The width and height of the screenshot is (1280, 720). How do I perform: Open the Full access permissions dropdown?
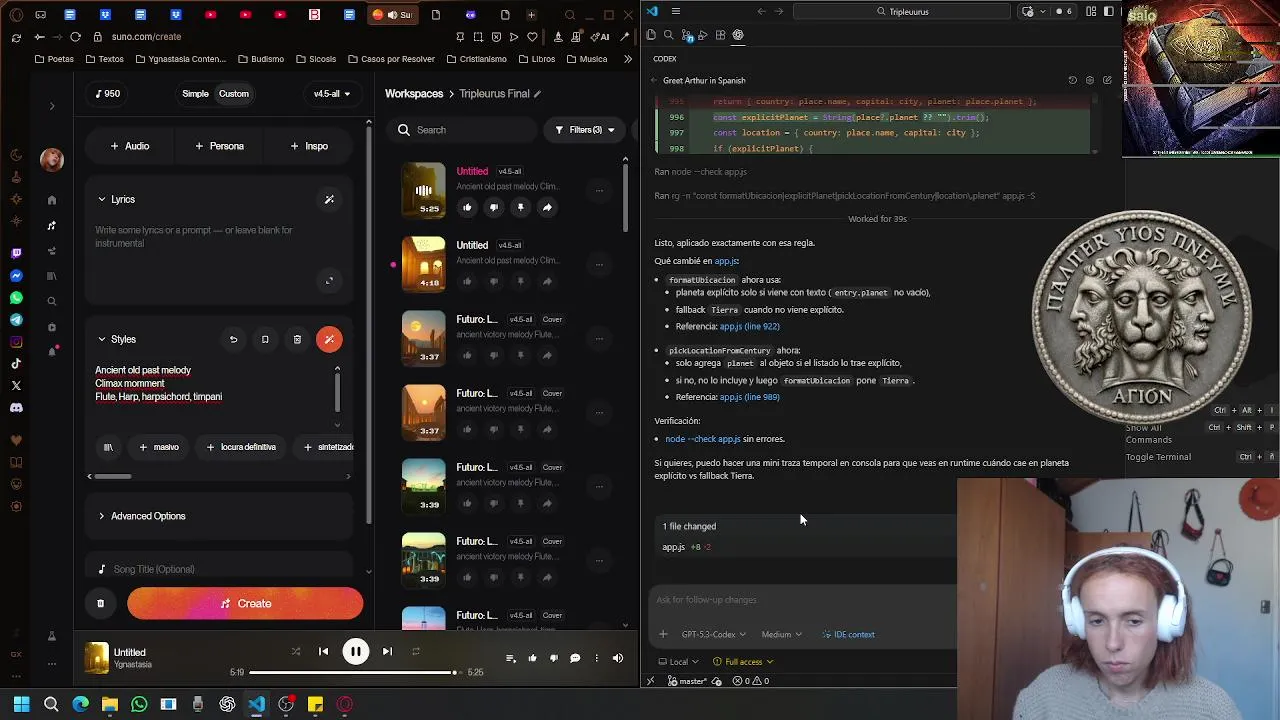pos(743,661)
